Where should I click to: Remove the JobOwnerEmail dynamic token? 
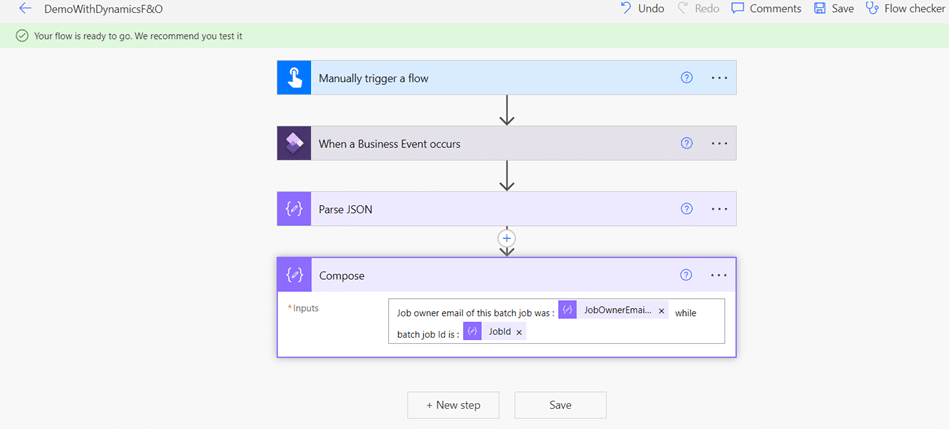661,311
